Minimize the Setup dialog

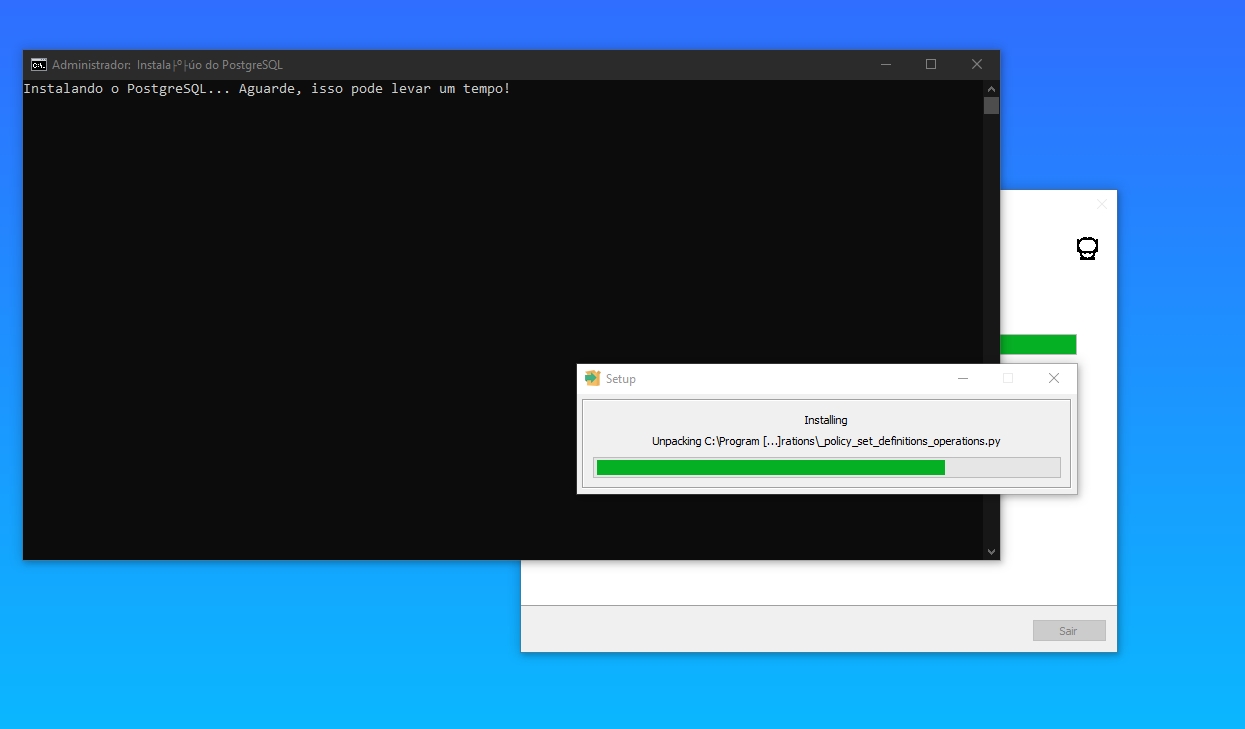click(x=963, y=379)
